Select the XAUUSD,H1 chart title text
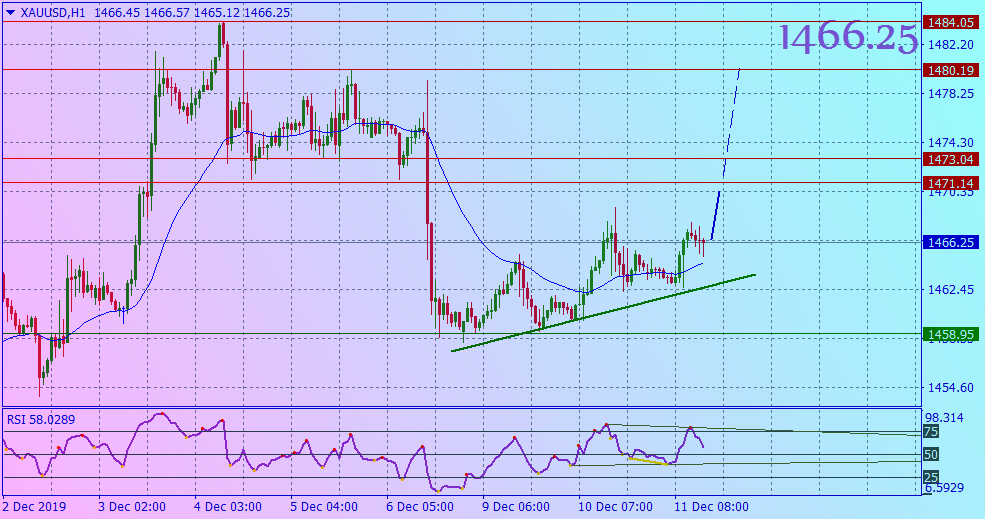The image size is (985, 519). point(54,13)
